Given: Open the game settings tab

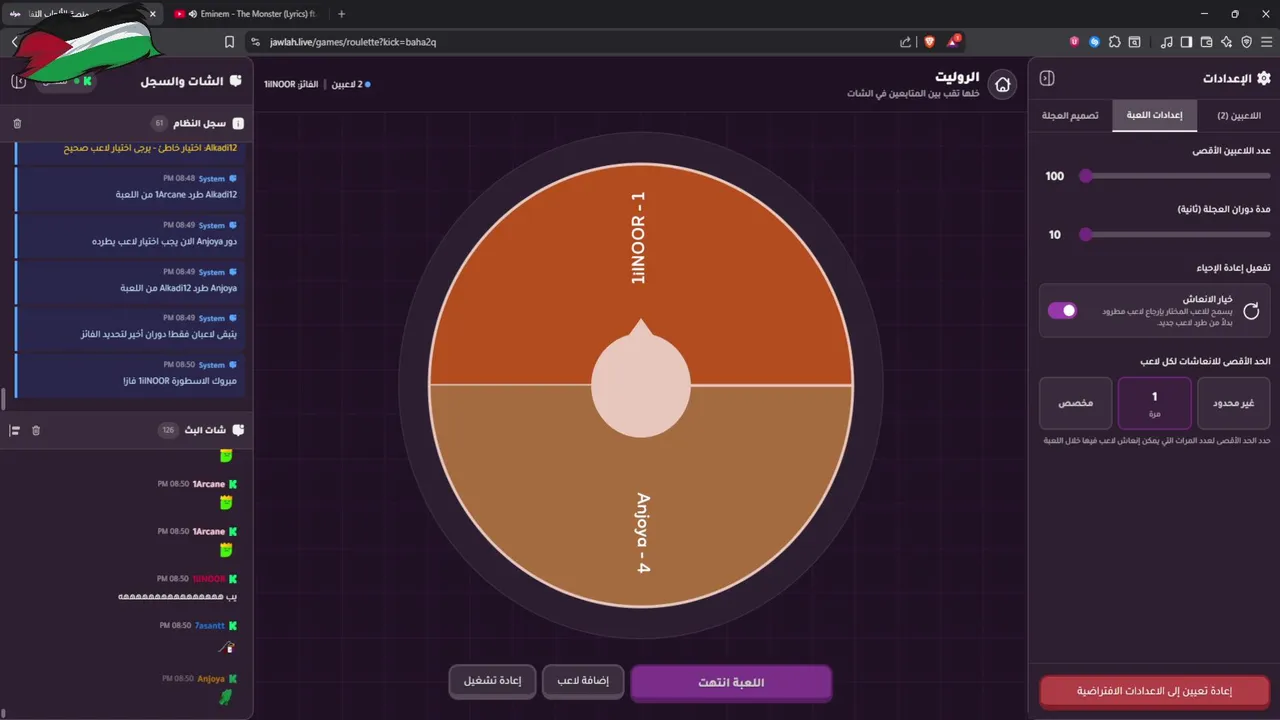Looking at the screenshot, I should click(1154, 115).
